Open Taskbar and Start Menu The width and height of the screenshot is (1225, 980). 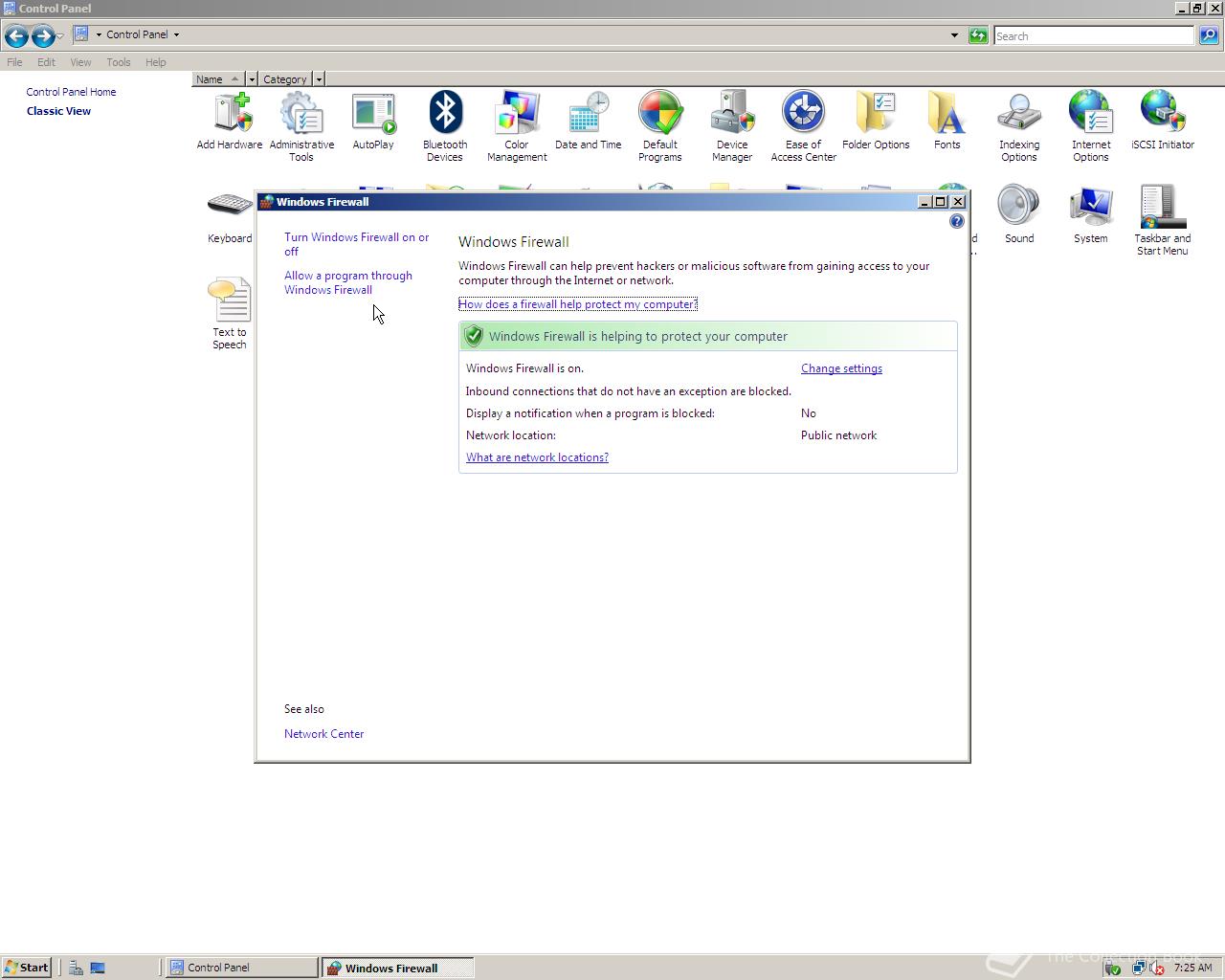pyautogui.click(x=1163, y=221)
